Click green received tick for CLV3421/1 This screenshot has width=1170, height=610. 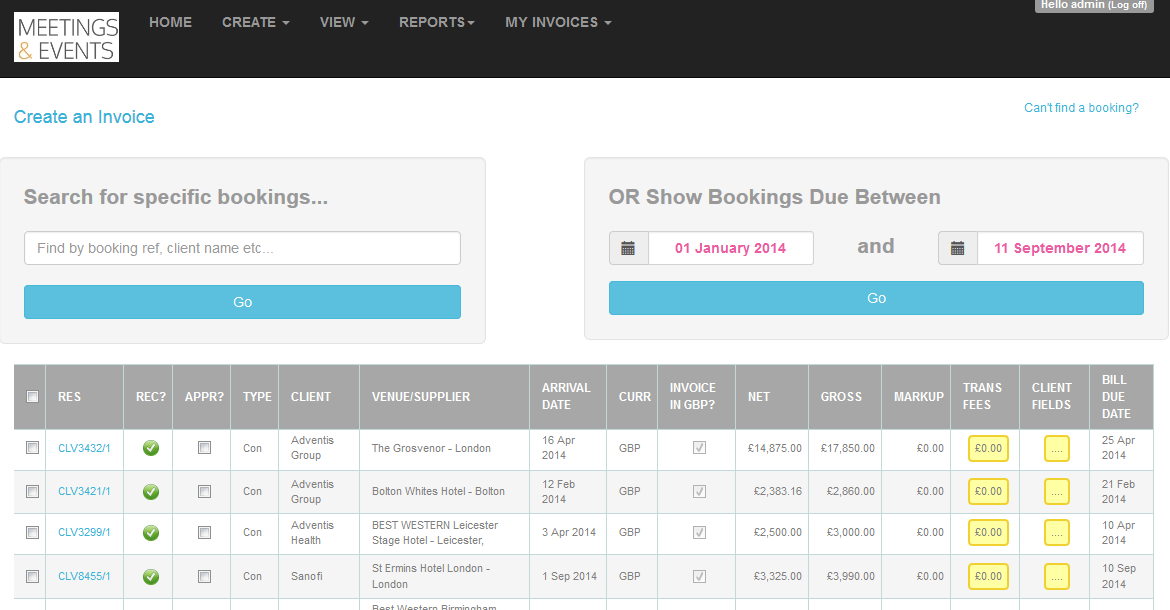point(151,491)
